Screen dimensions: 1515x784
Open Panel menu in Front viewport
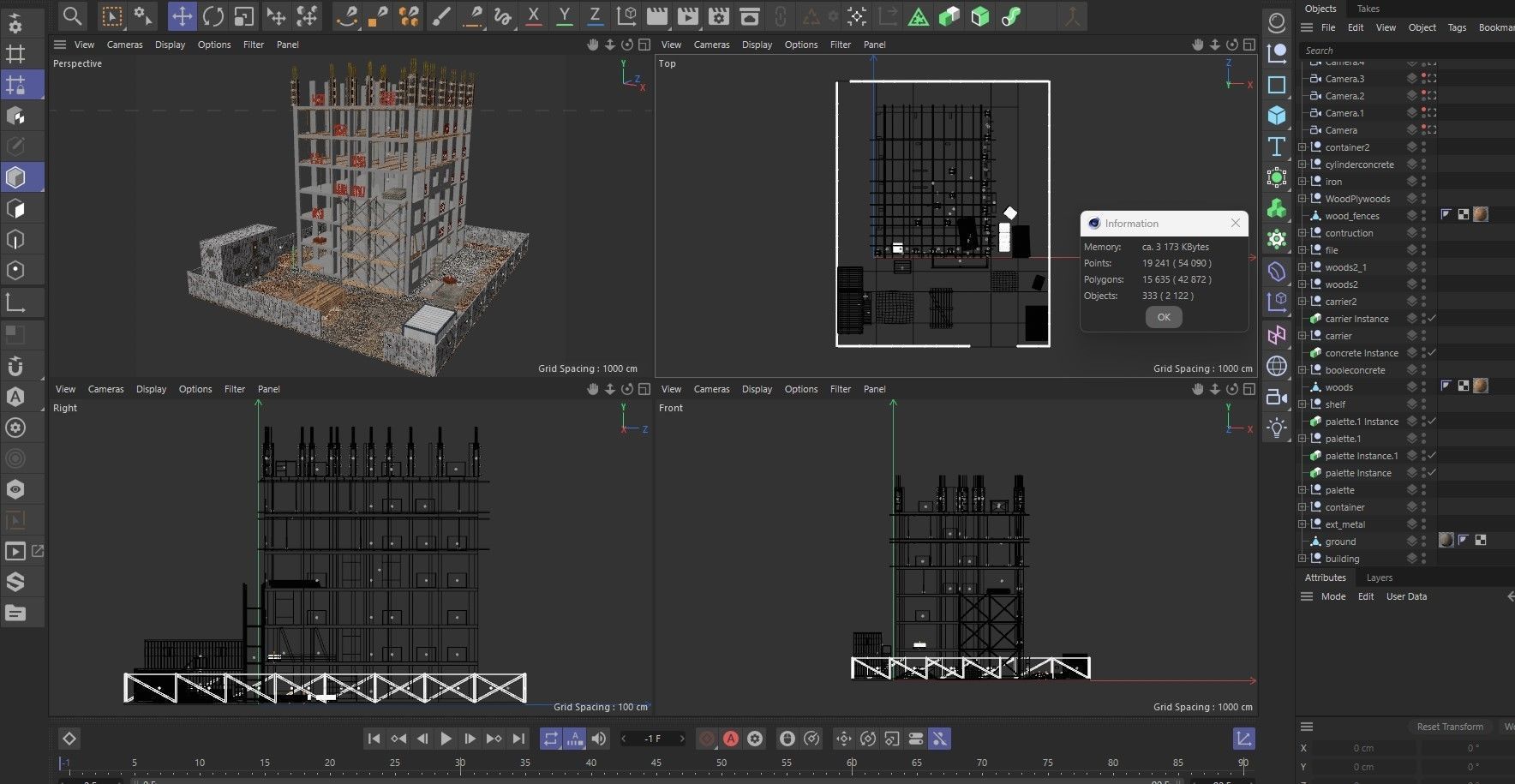point(874,389)
